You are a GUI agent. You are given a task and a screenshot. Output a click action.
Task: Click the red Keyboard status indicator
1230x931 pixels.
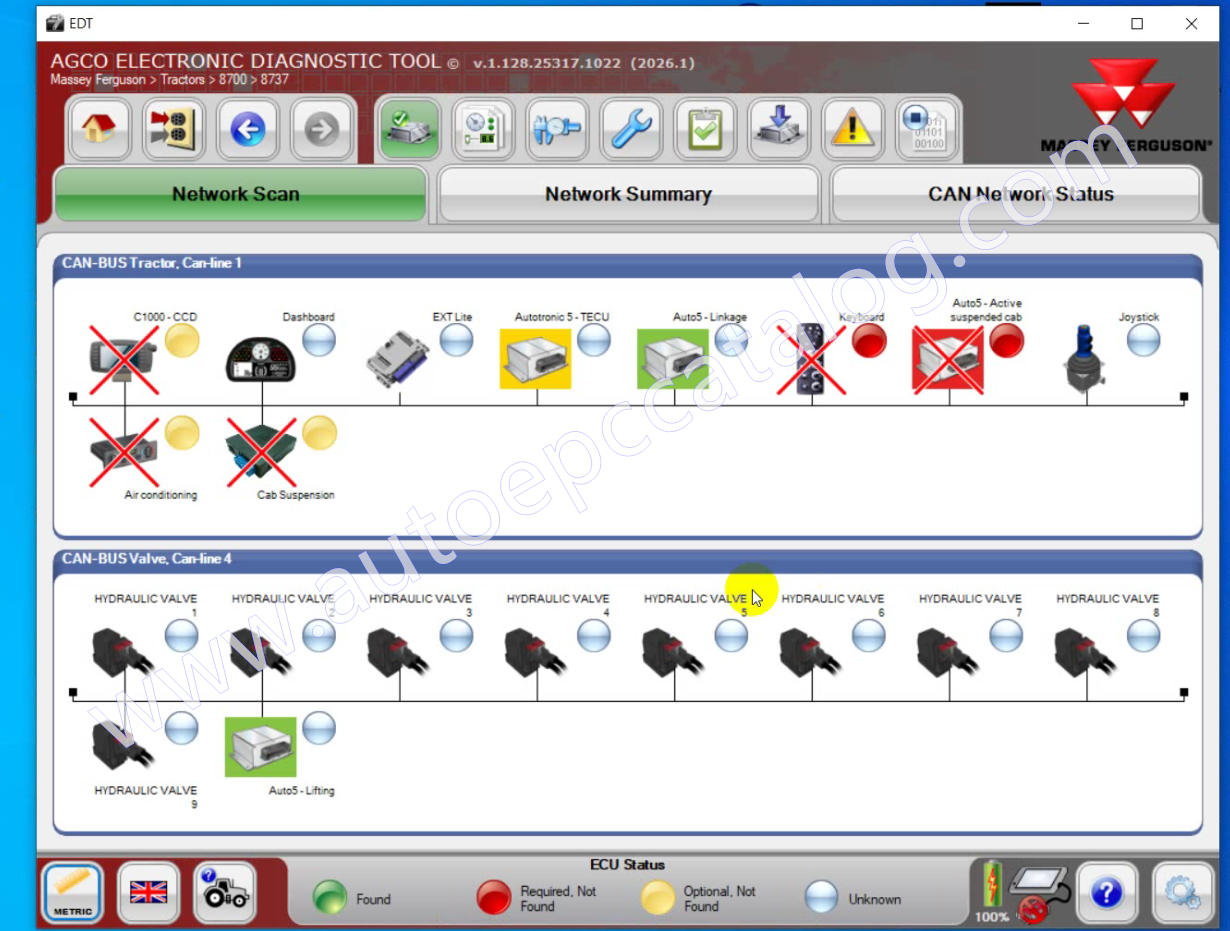[869, 341]
